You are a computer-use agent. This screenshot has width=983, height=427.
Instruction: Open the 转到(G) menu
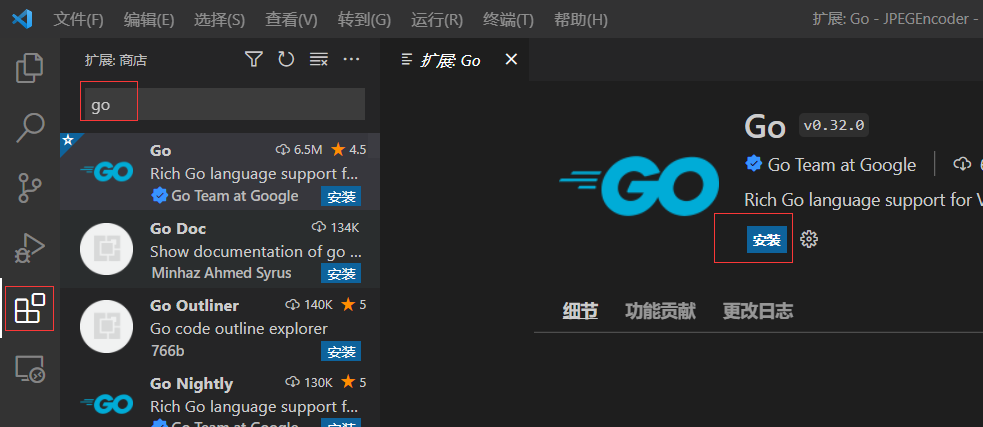pos(364,20)
